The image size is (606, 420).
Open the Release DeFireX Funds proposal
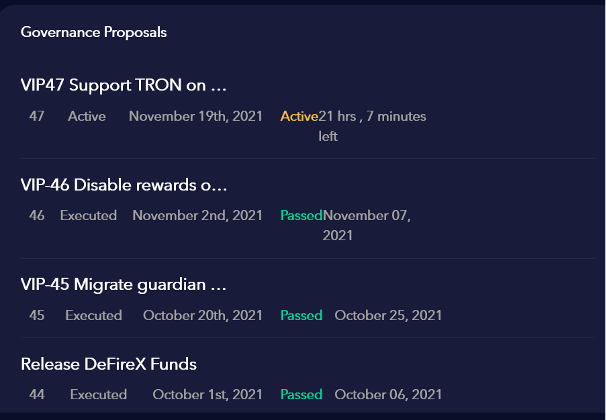click(x=109, y=364)
